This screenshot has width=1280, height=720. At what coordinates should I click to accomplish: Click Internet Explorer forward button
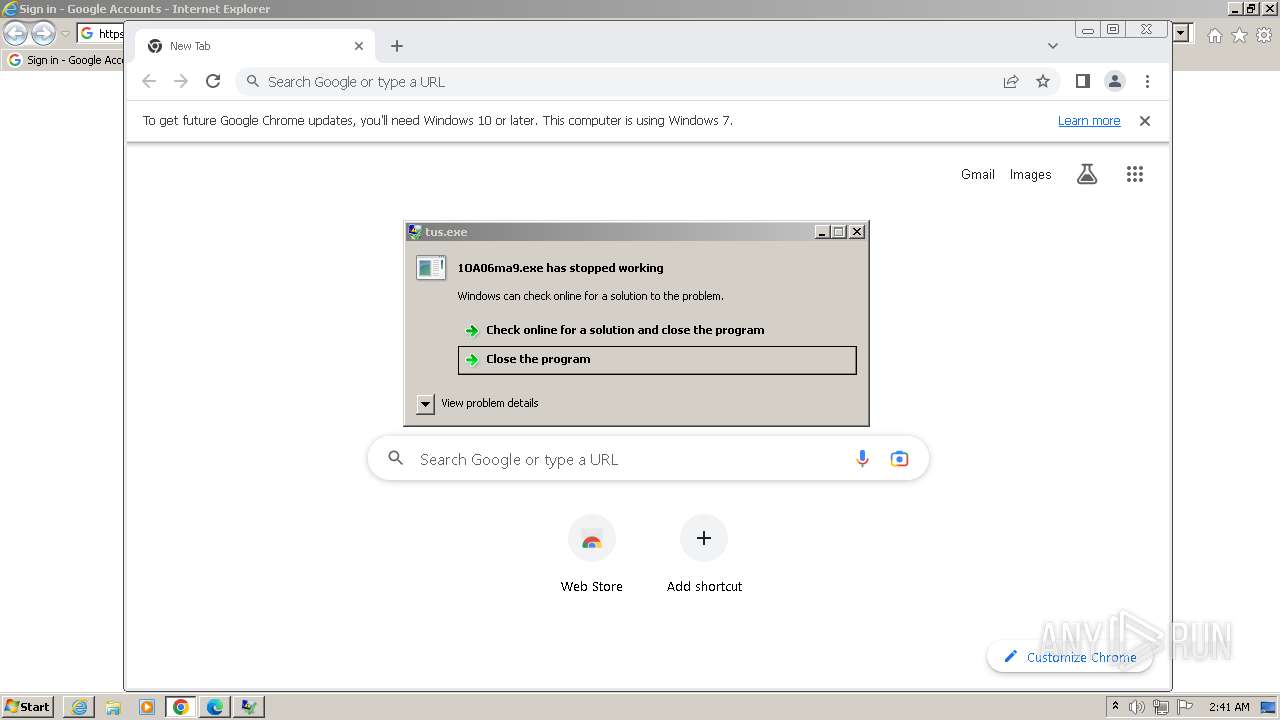point(43,33)
